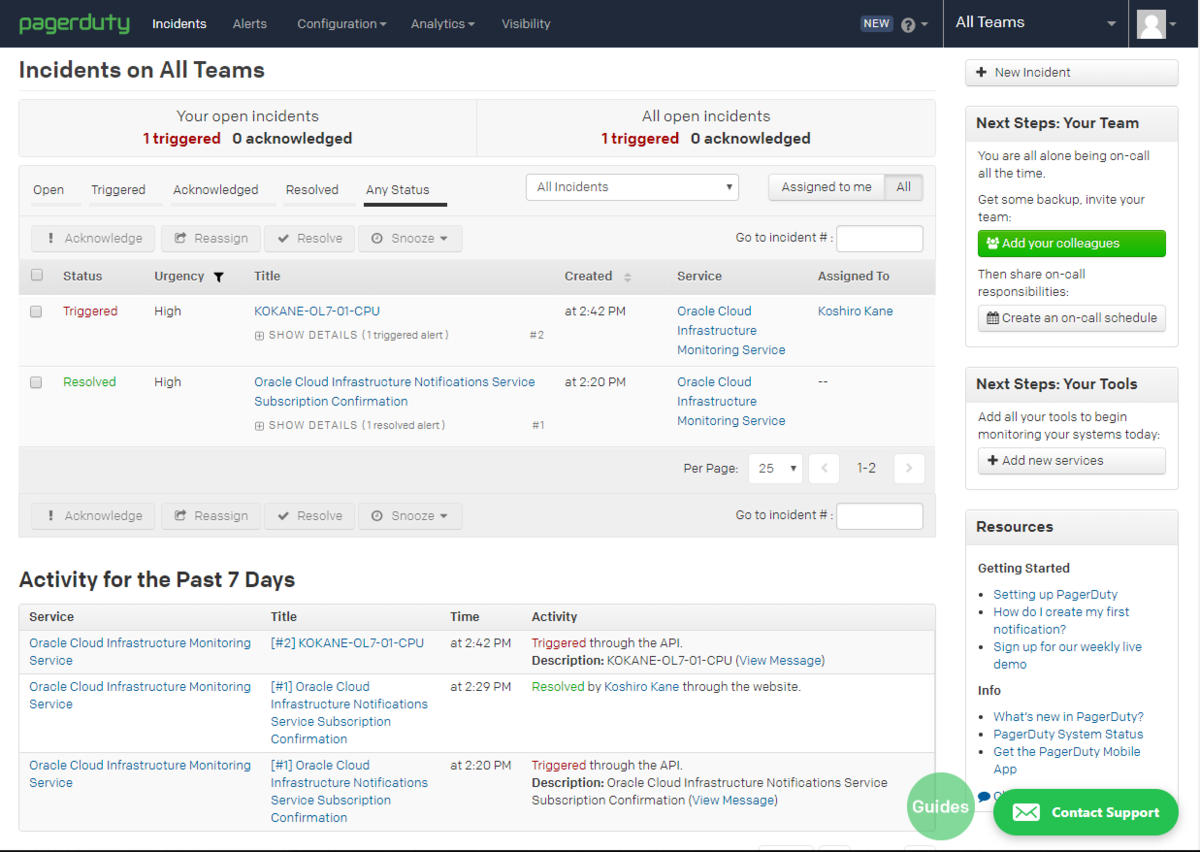Click the bottom Resolve button
The width and height of the screenshot is (1200, 852).
click(310, 516)
